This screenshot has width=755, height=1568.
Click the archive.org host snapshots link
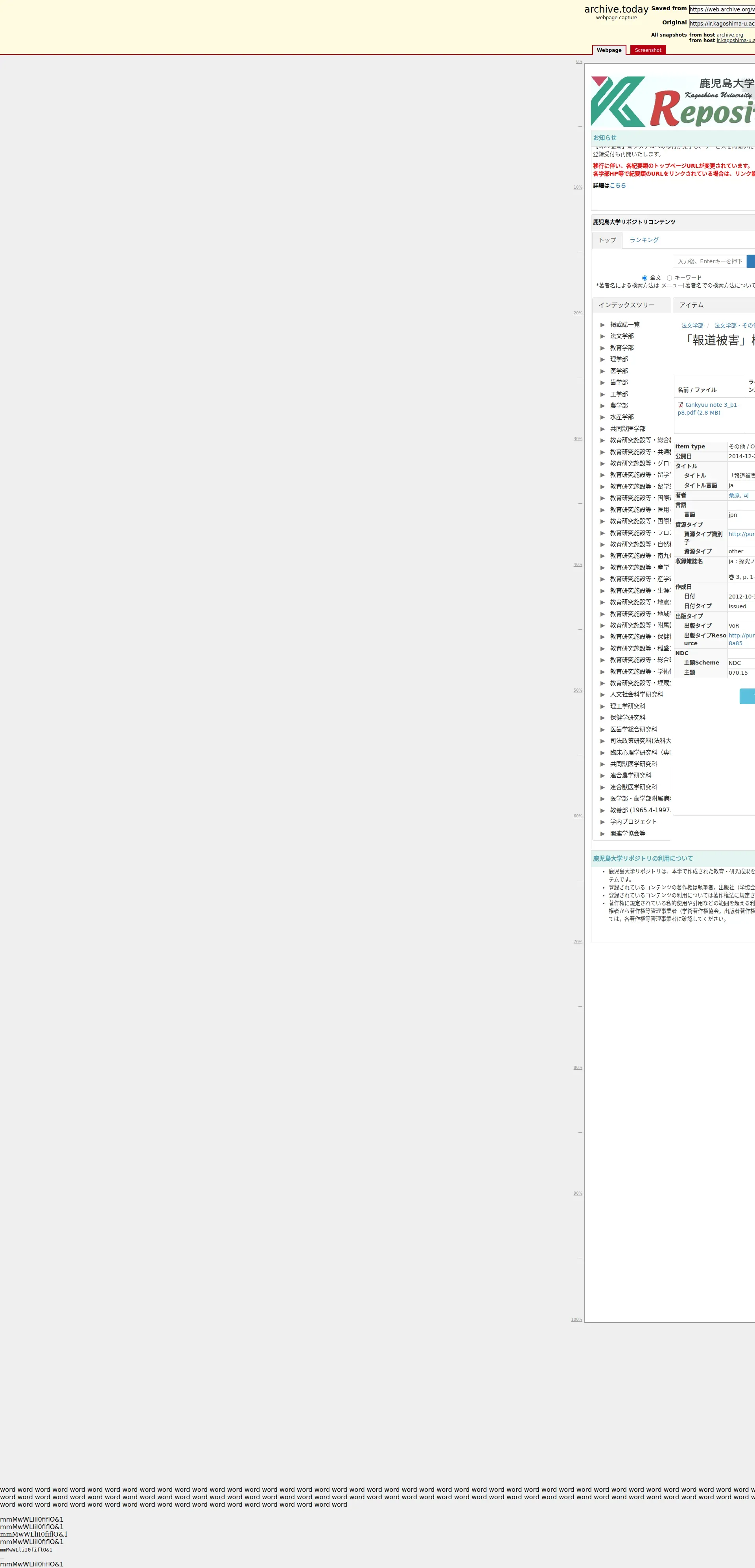729,35
